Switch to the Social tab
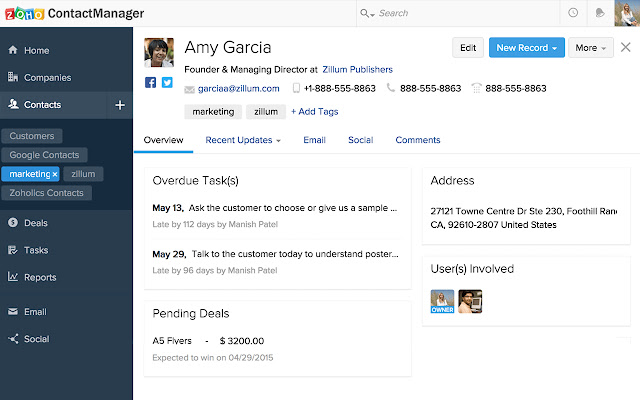 [360, 140]
